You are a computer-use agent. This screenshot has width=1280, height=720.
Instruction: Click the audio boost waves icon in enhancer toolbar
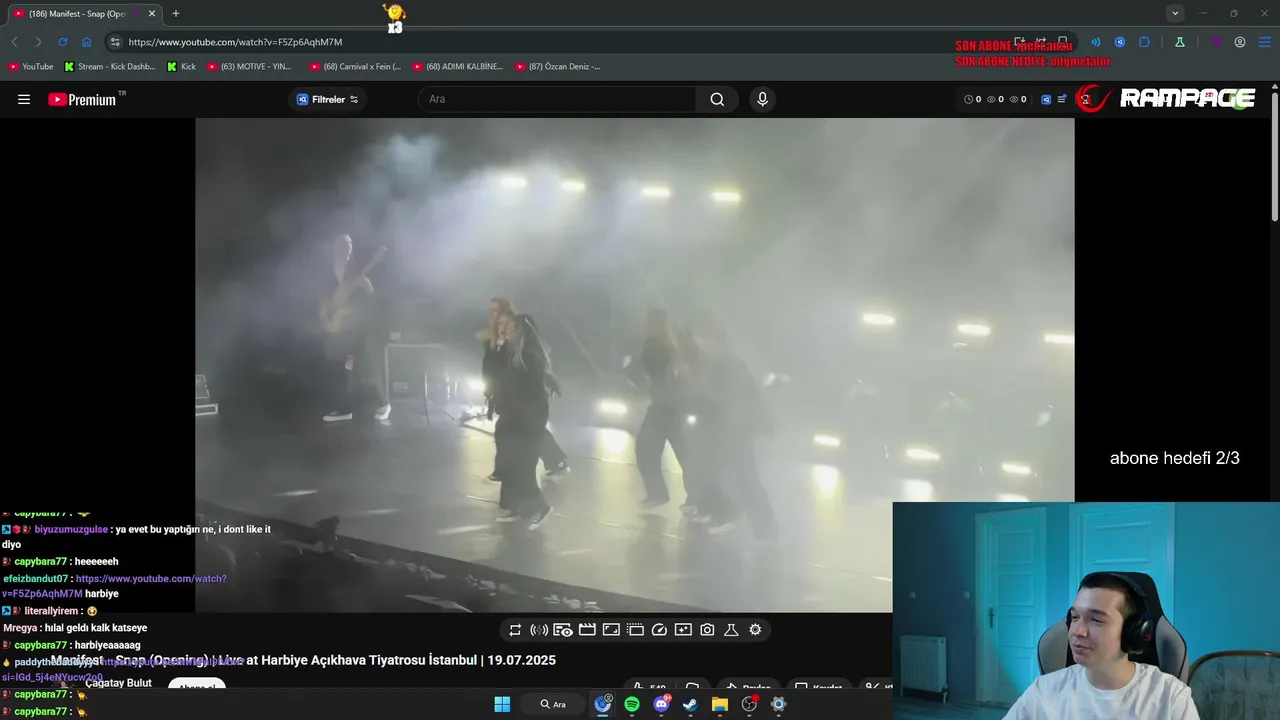[x=539, y=630]
